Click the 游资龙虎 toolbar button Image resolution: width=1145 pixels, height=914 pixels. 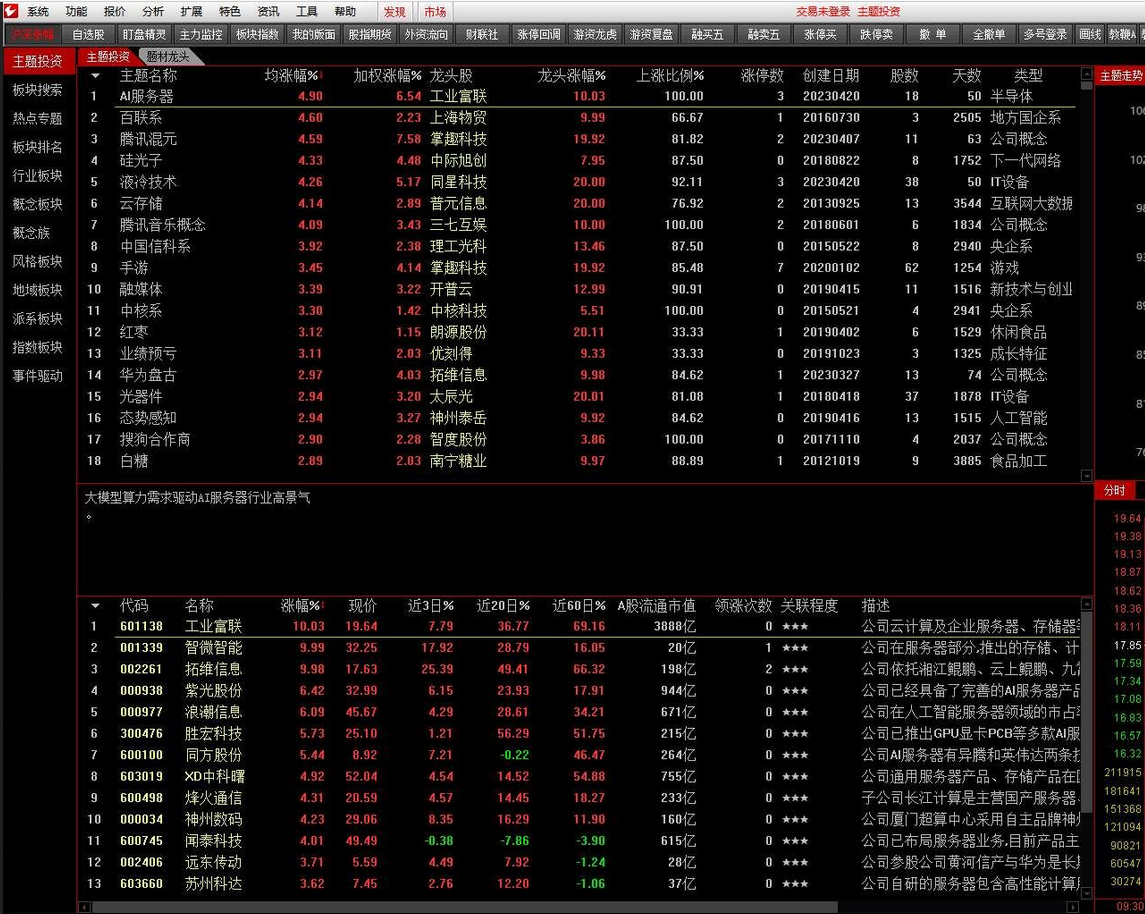click(x=595, y=34)
